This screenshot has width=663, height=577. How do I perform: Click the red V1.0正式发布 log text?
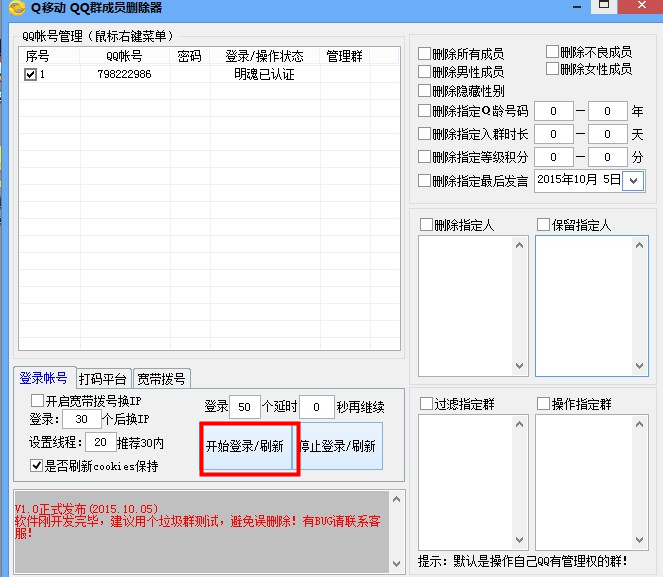coord(86,509)
